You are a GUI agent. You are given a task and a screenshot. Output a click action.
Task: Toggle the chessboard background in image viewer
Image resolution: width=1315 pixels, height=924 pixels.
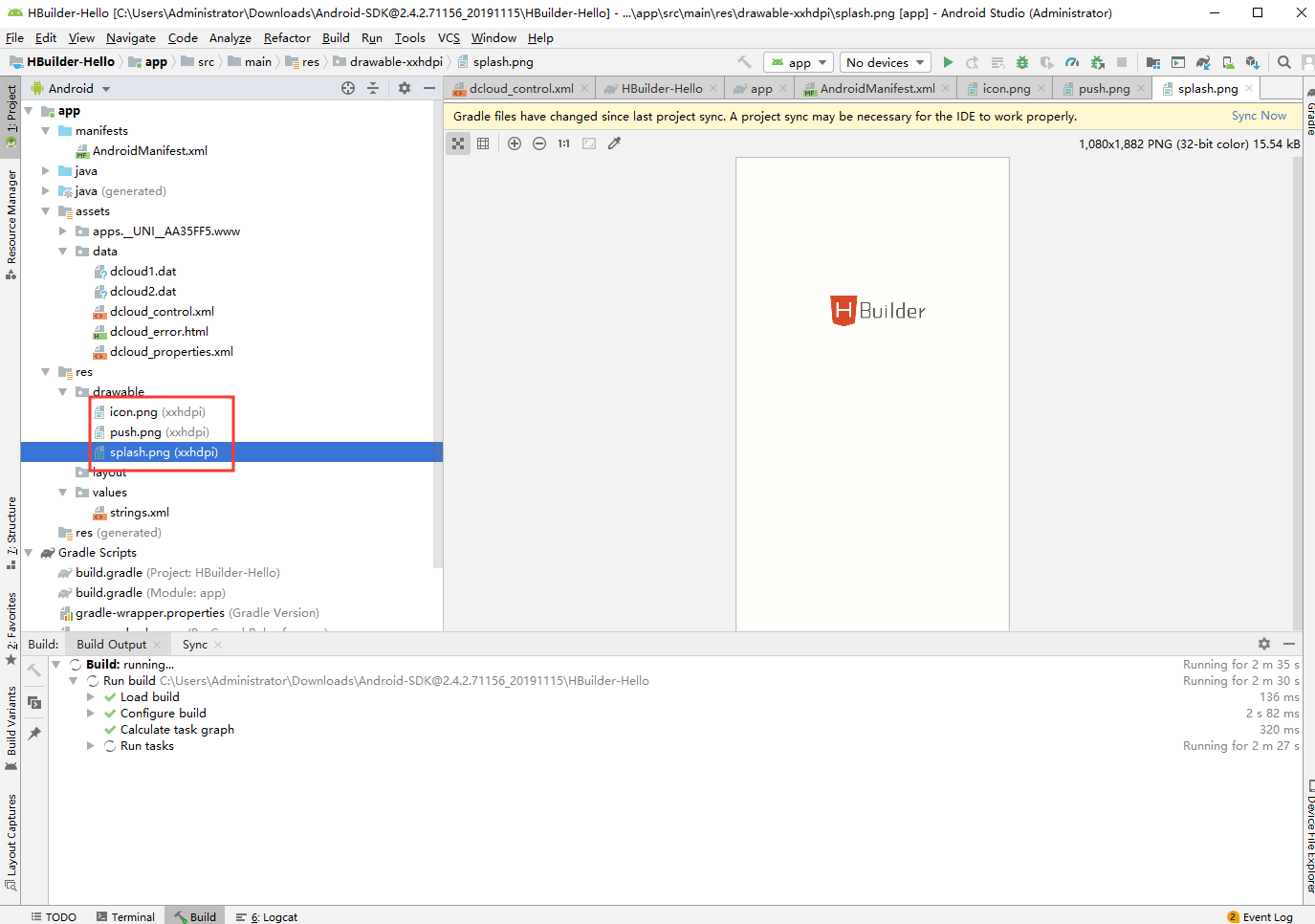pyautogui.click(x=459, y=143)
